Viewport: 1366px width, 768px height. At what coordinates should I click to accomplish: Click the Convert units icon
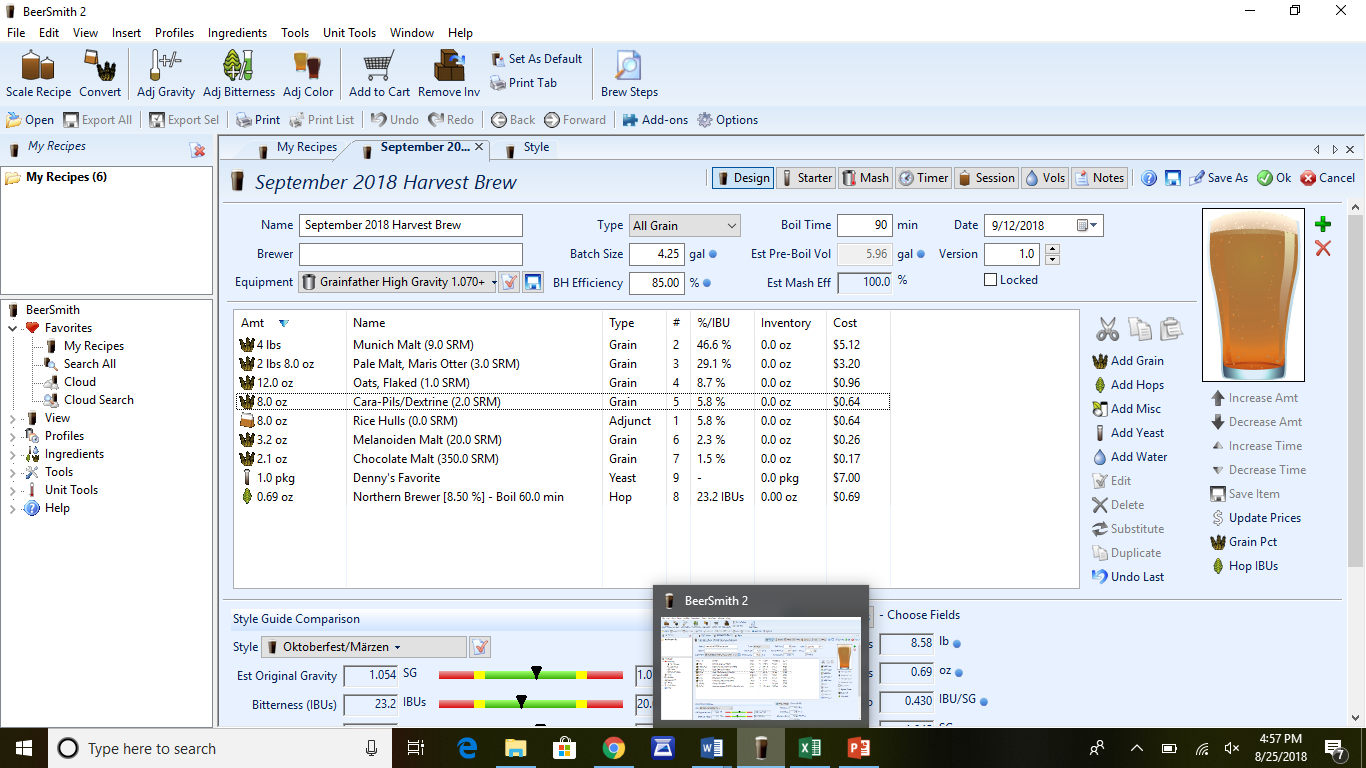[100, 74]
